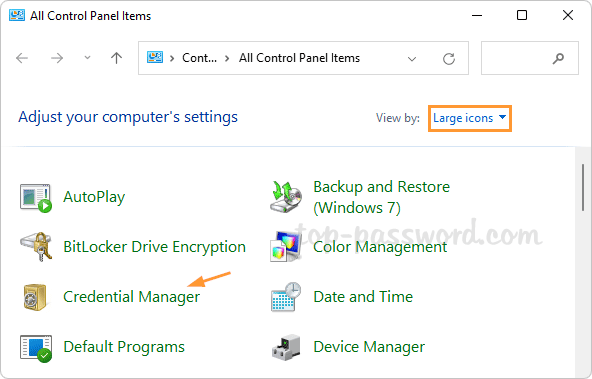Viewport: 592px width, 379px height.
Task: Click the Device Manager icon
Action: (286, 347)
